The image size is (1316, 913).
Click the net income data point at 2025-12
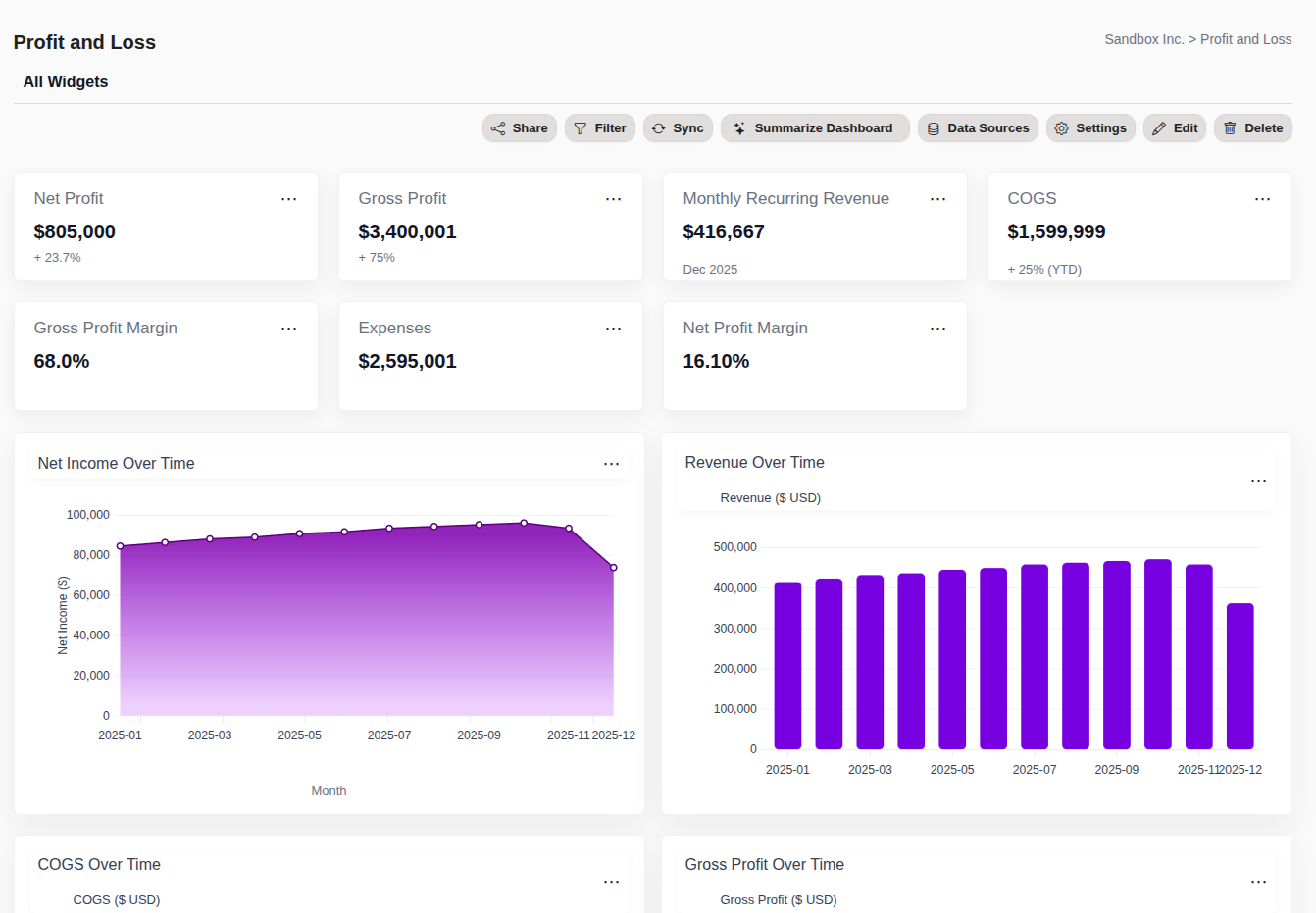(x=614, y=568)
